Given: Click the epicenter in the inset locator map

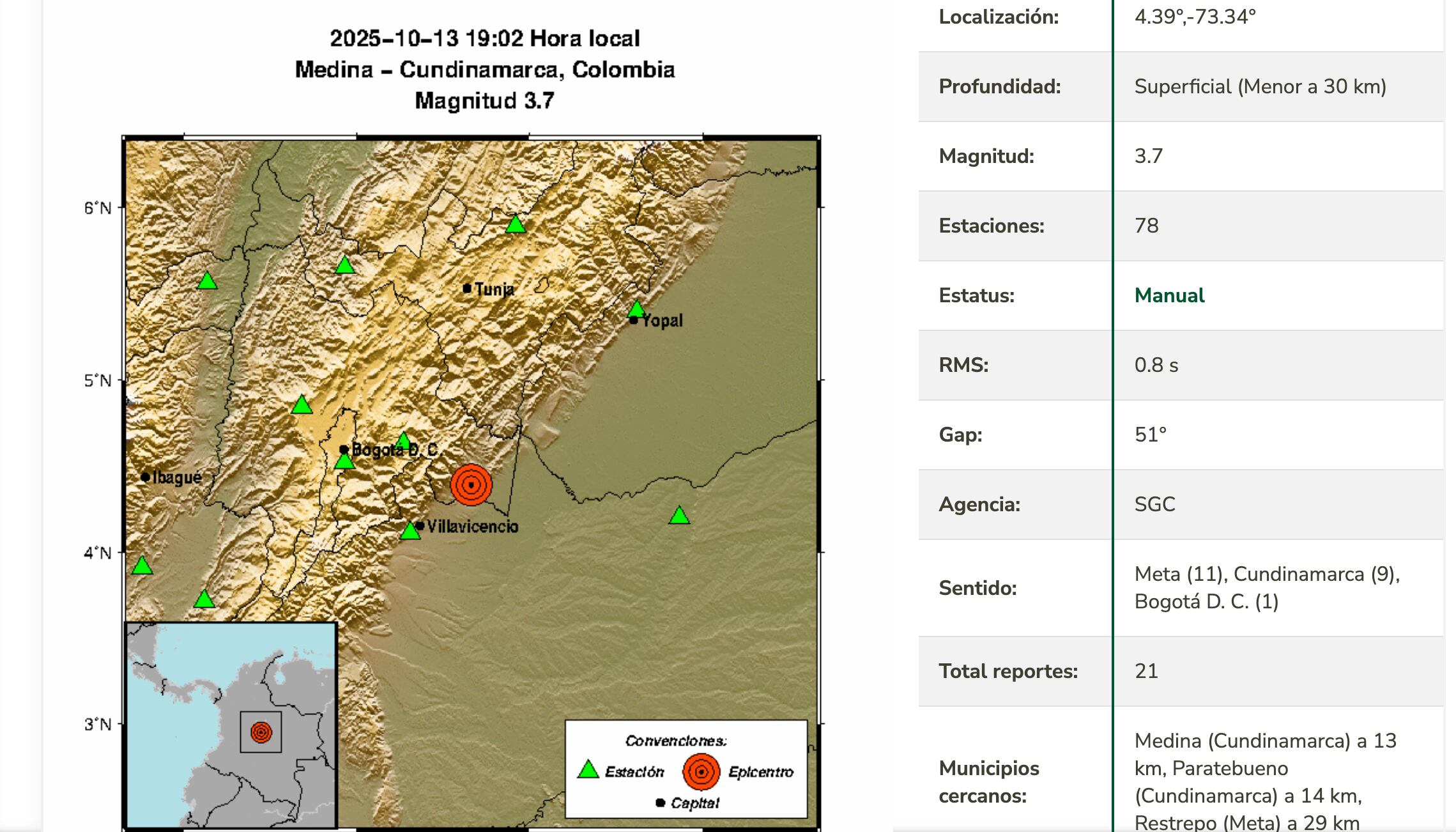Looking at the screenshot, I should pyautogui.click(x=261, y=732).
